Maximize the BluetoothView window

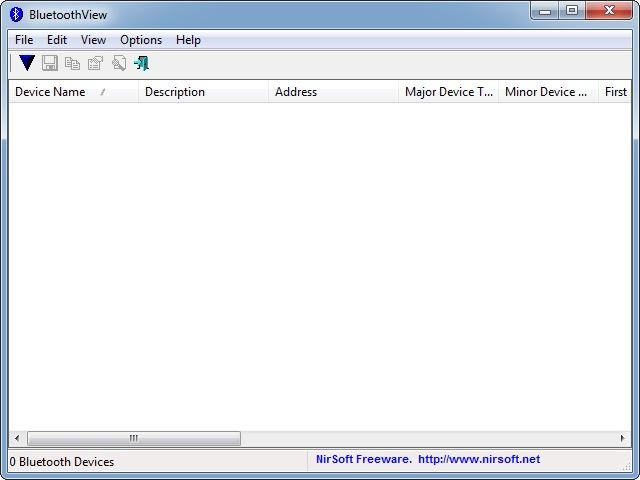coord(572,11)
